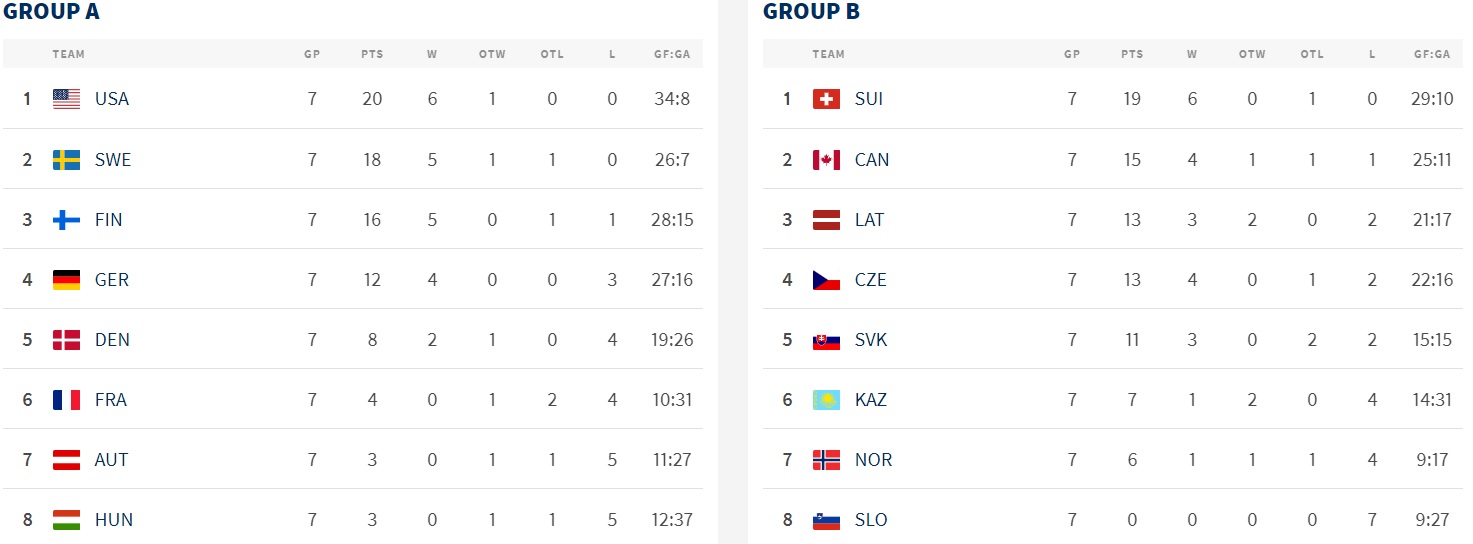Click the Germany flag icon
The width and height of the screenshot is (1473, 544).
tap(66, 280)
